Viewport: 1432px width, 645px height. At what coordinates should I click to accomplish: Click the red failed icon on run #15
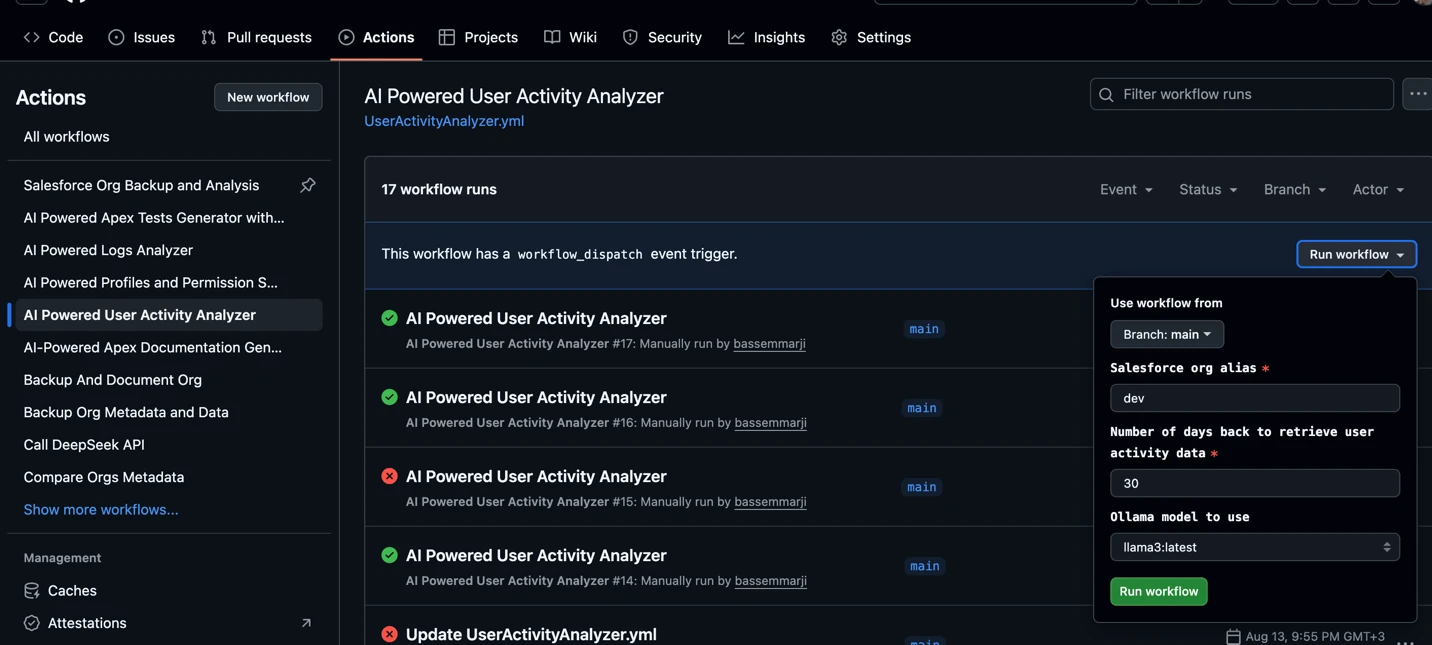(389, 476)
